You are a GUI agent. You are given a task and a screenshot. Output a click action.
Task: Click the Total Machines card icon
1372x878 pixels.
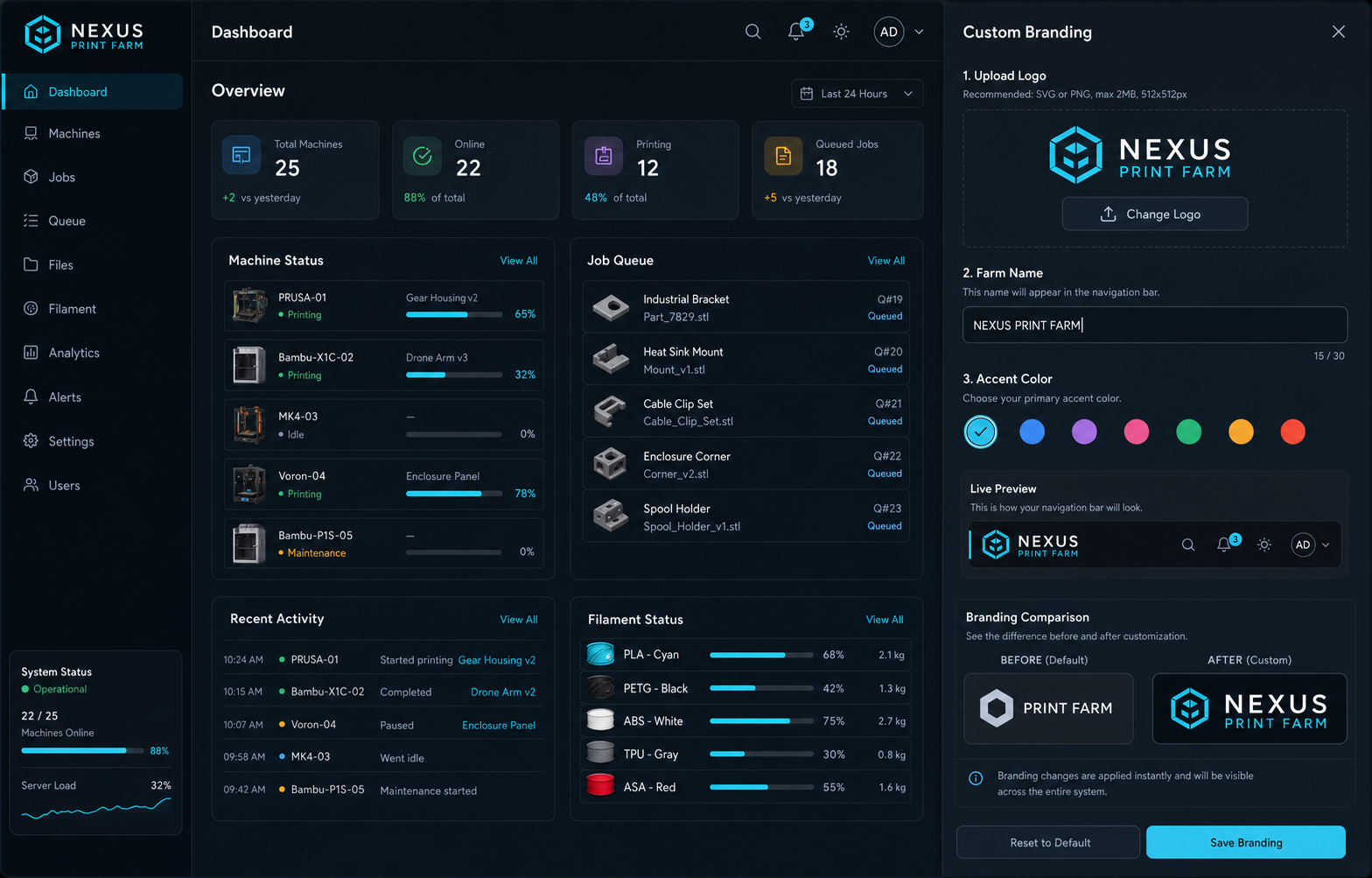click(241, 156)
